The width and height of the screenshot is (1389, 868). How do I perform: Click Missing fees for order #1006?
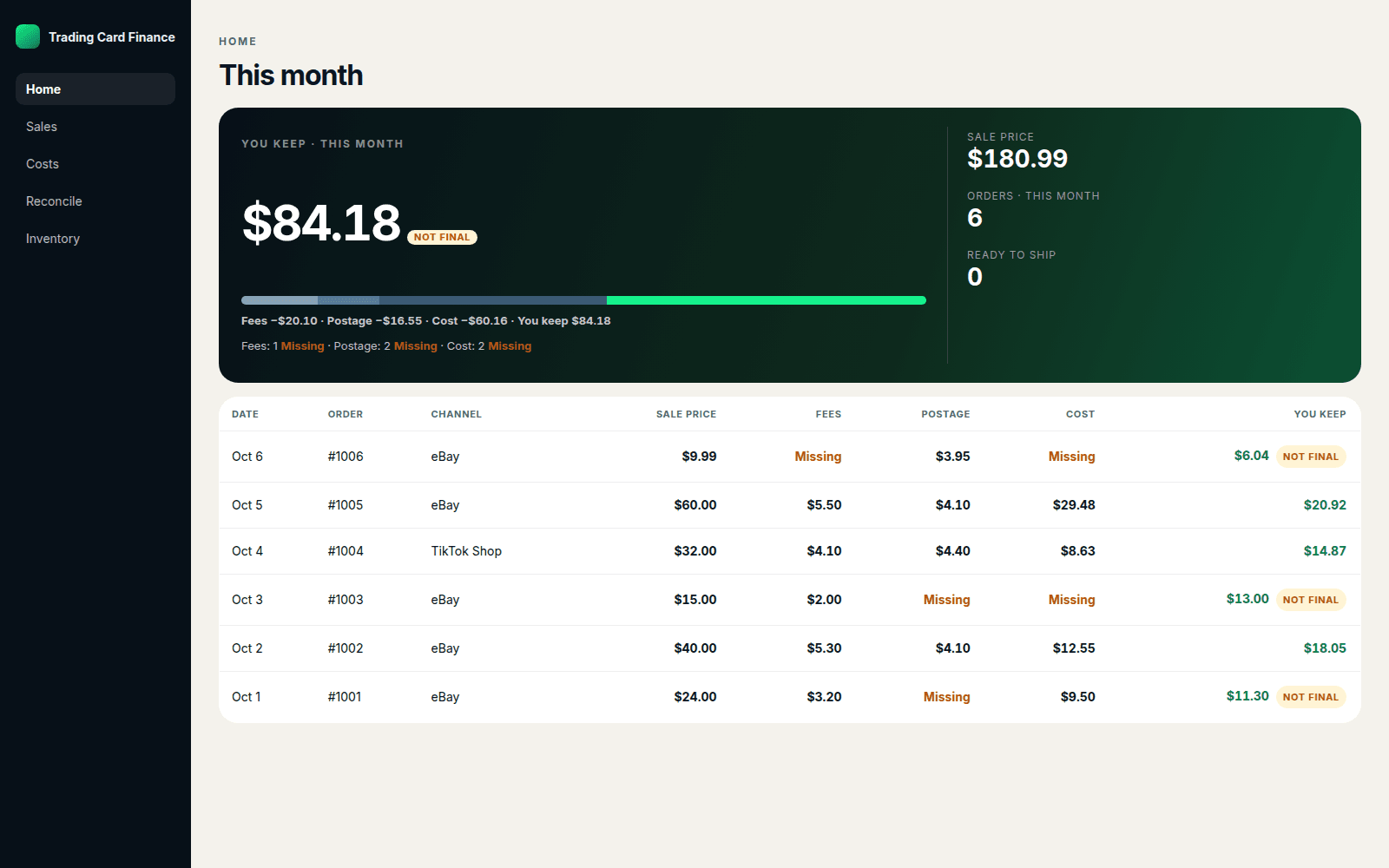pos(818,457)
